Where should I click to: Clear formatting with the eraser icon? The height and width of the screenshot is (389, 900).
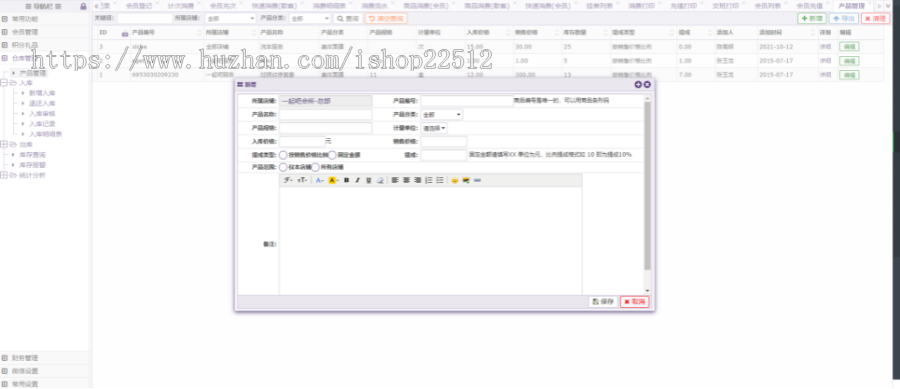(381, 180)
